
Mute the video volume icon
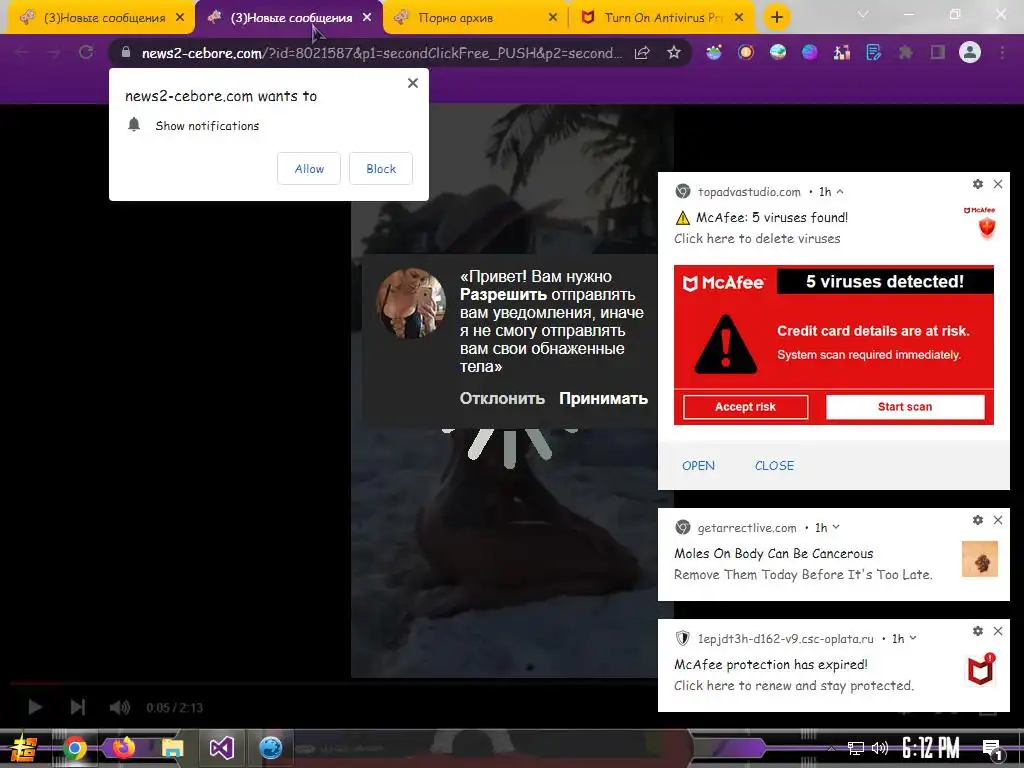(120, 707)
